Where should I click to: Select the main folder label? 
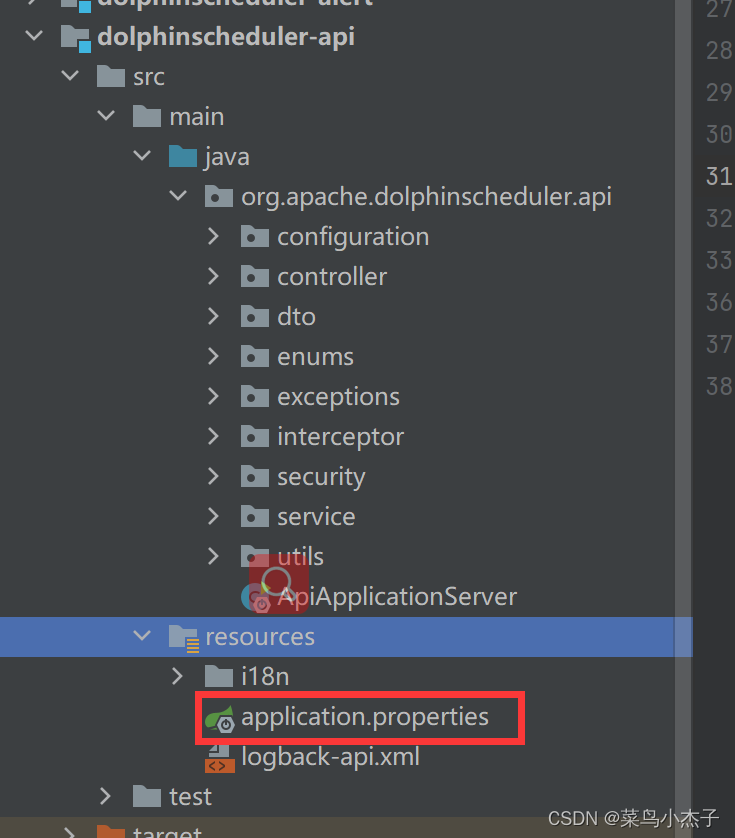[x=197, y=117]
